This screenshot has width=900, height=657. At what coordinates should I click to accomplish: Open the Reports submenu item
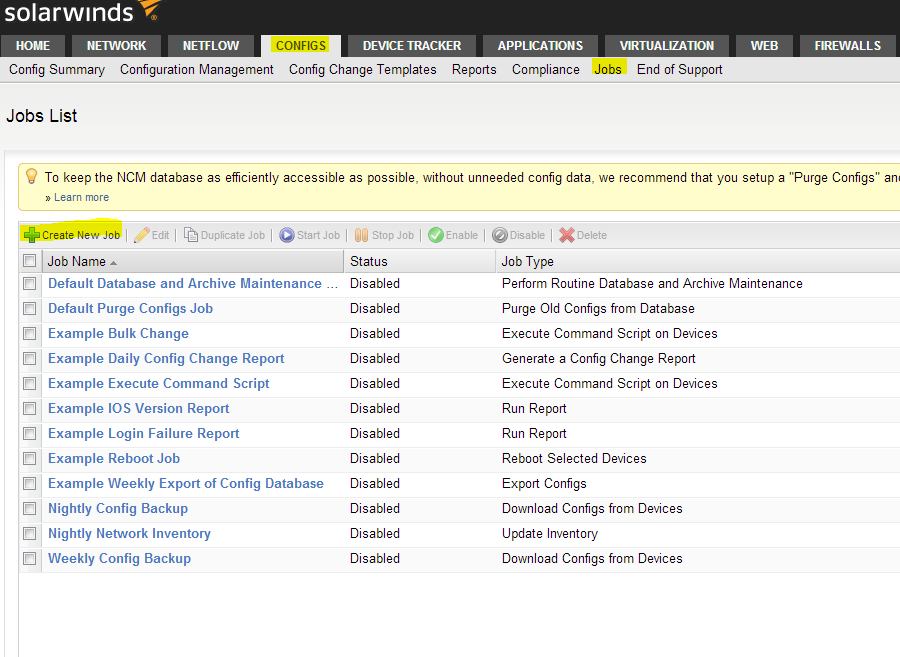tap(474, 69)
